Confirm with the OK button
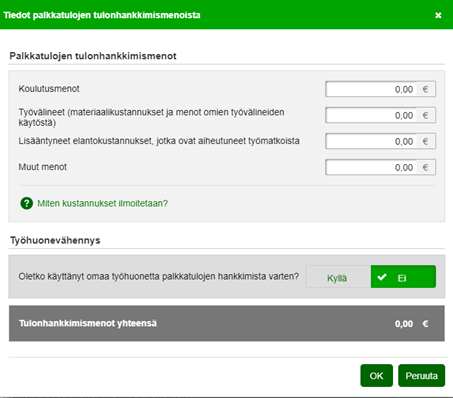 coord(376,376)
